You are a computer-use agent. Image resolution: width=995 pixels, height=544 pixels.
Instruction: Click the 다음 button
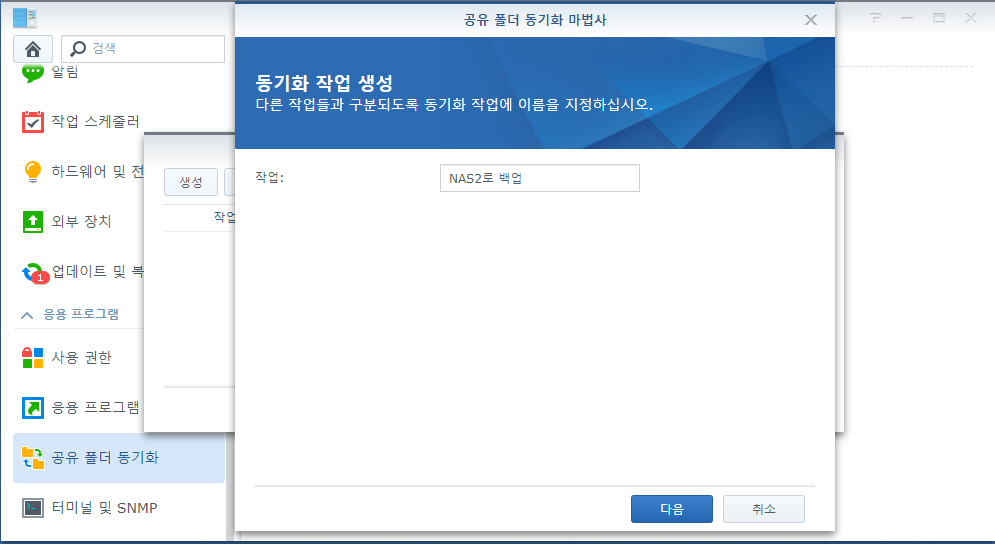click(x=671, y=509)
